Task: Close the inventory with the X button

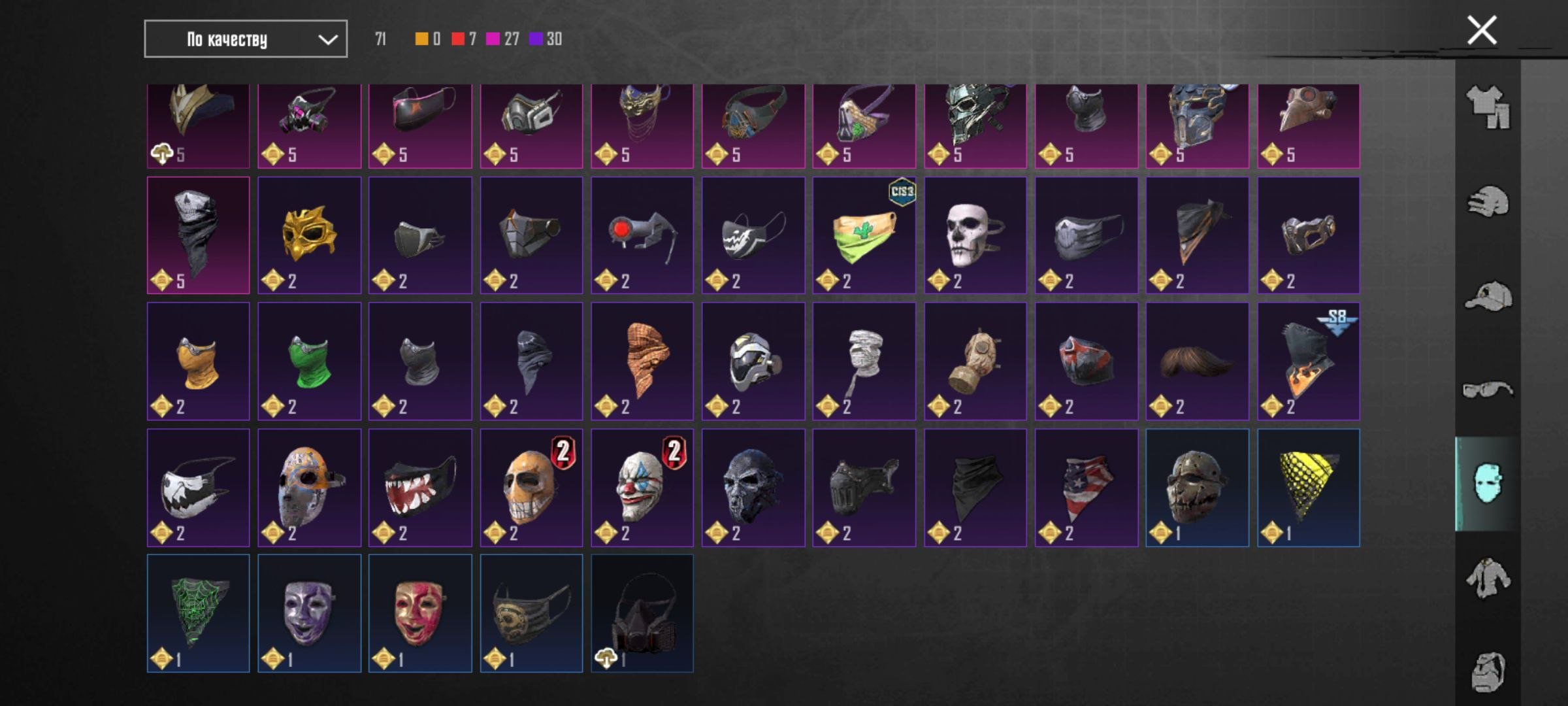Action: pyautogui.click(x=1481, y=30)
